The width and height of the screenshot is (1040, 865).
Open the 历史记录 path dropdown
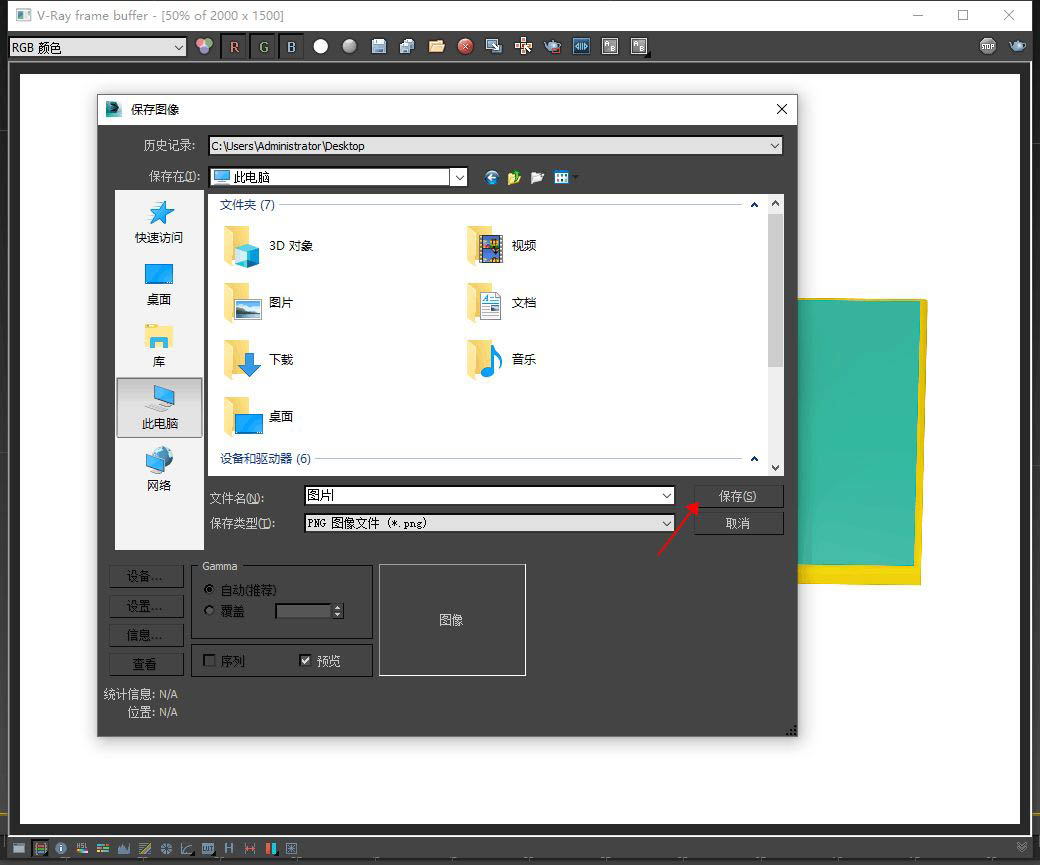495,146
